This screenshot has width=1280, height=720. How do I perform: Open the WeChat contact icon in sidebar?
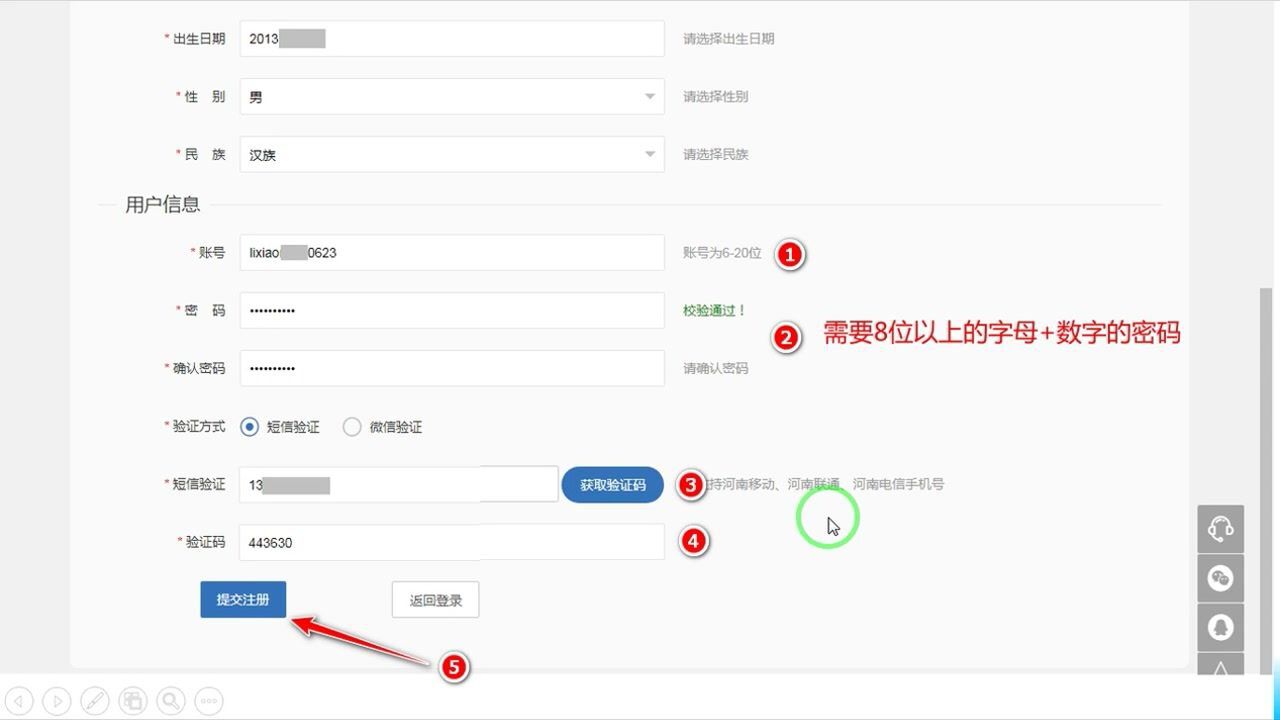[1220, 578]
